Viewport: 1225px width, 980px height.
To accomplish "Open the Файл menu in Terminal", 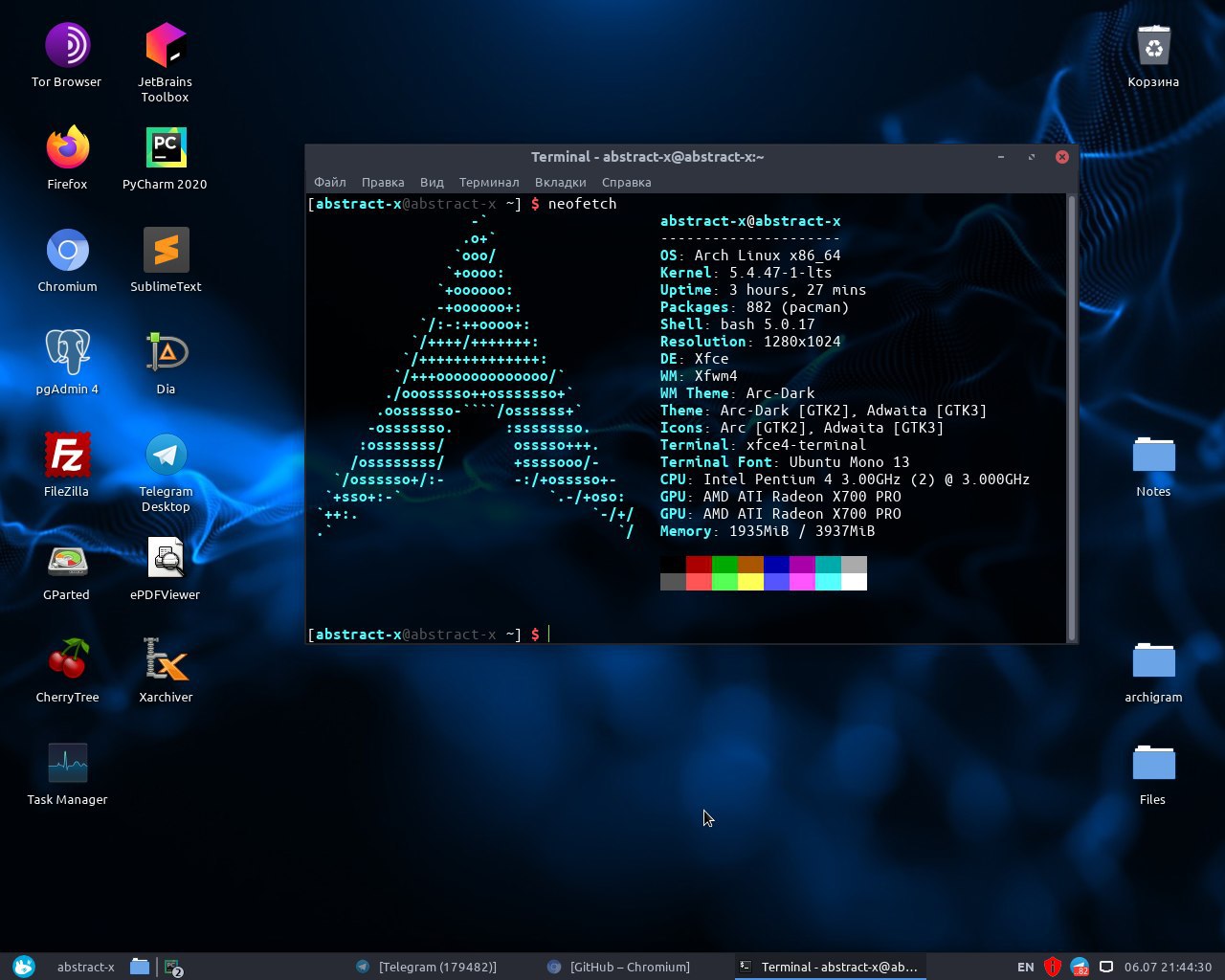I will (330, 182).
